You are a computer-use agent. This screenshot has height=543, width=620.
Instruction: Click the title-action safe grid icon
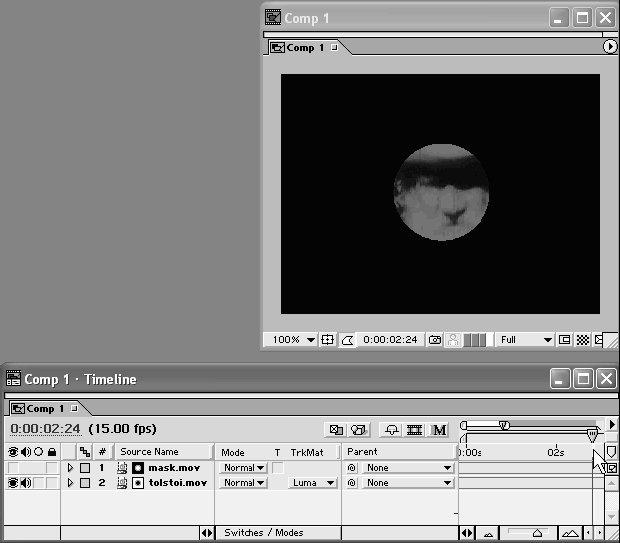[x=327, y=340]
